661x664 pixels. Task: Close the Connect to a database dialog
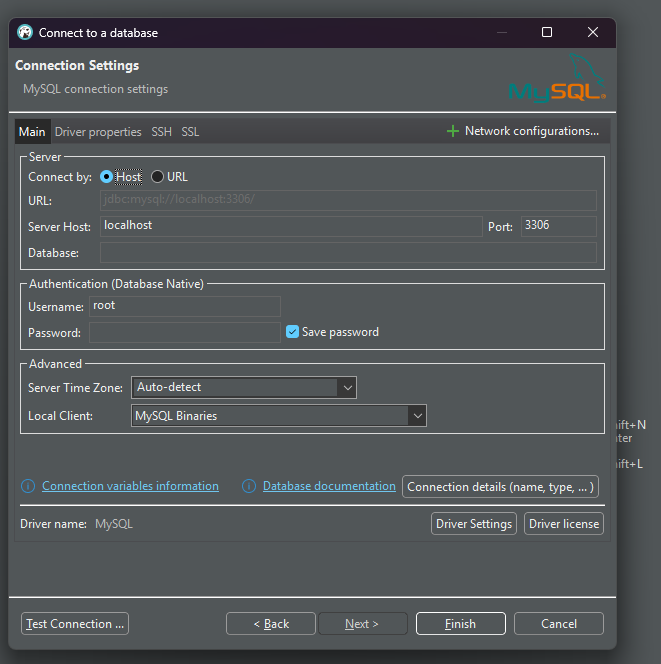[x=593, y=32]
